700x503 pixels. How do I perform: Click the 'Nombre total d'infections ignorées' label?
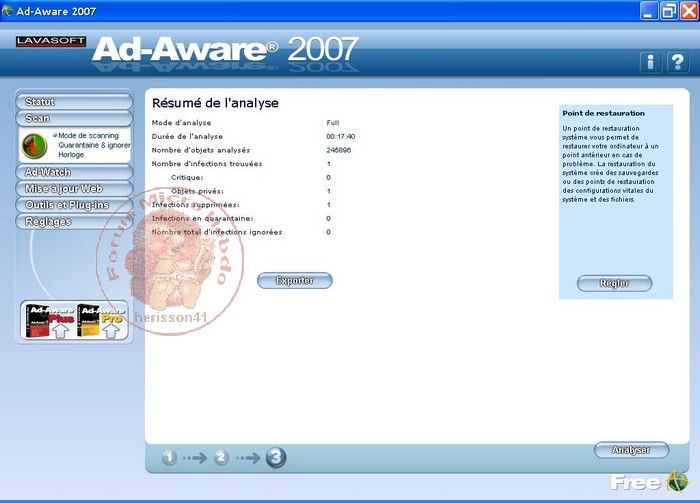[x=217, y=232]
